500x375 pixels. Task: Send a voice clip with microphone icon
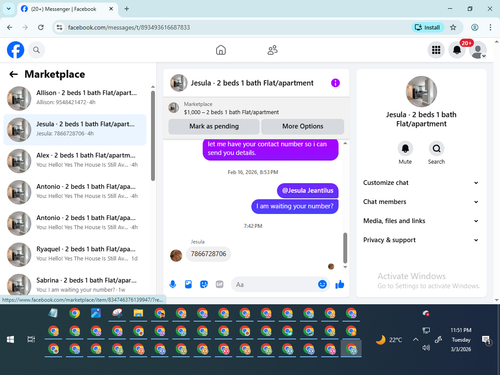(173, 284)
